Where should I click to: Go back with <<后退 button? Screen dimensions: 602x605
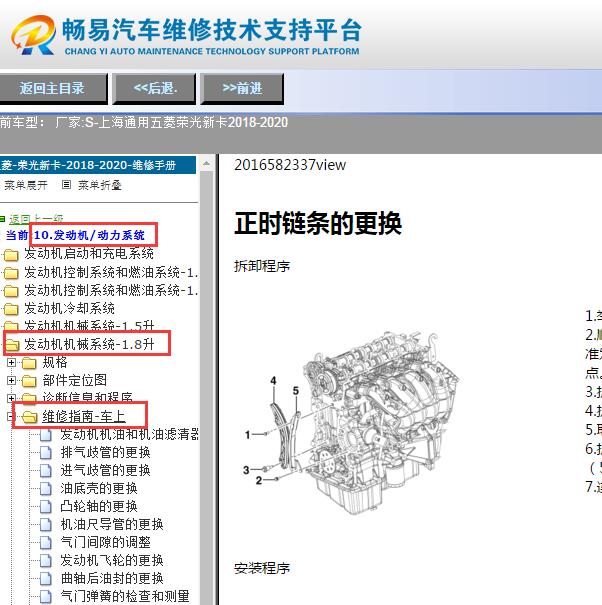click(x=154, y=89)
